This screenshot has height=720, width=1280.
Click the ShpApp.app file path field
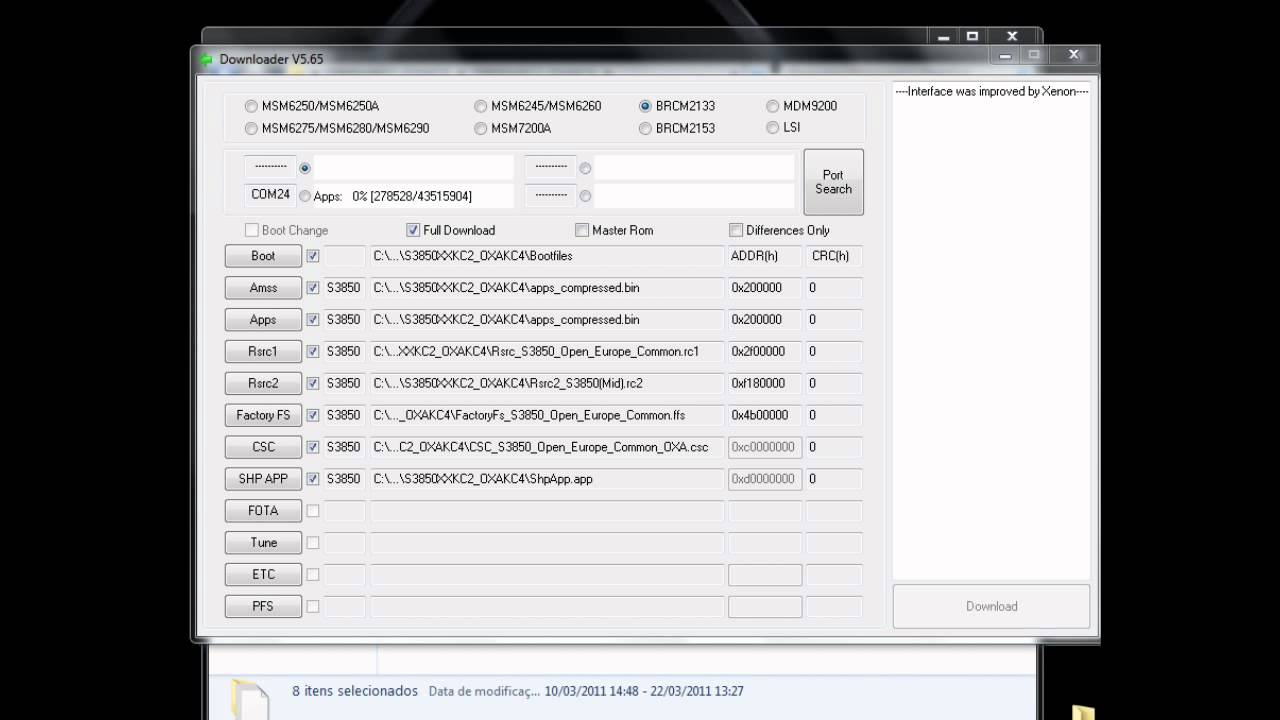click(x=547, y=479)
